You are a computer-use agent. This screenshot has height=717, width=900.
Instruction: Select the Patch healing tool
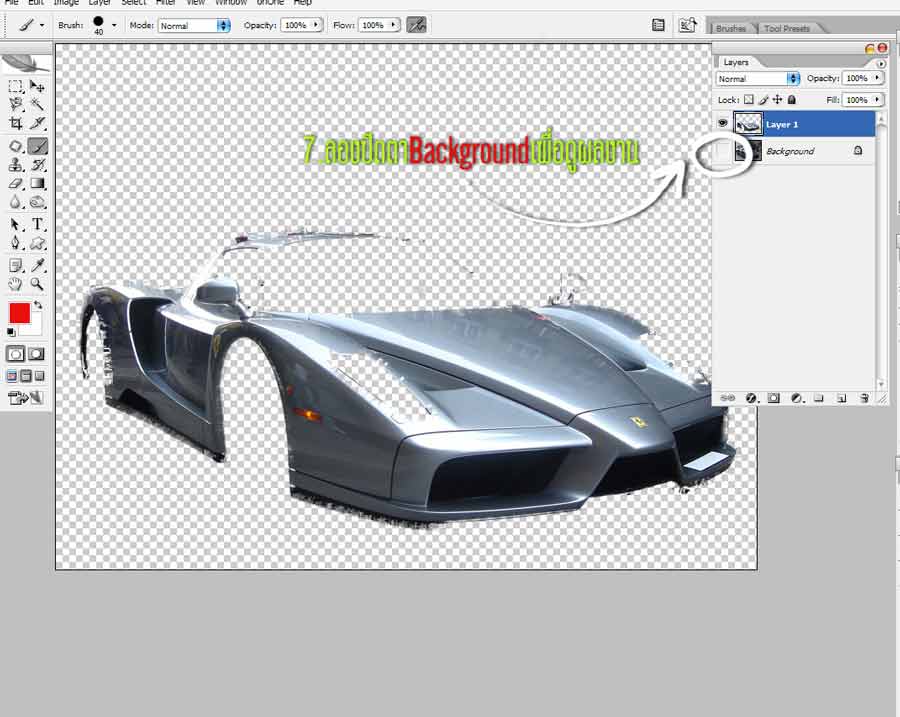pos(15,146)
